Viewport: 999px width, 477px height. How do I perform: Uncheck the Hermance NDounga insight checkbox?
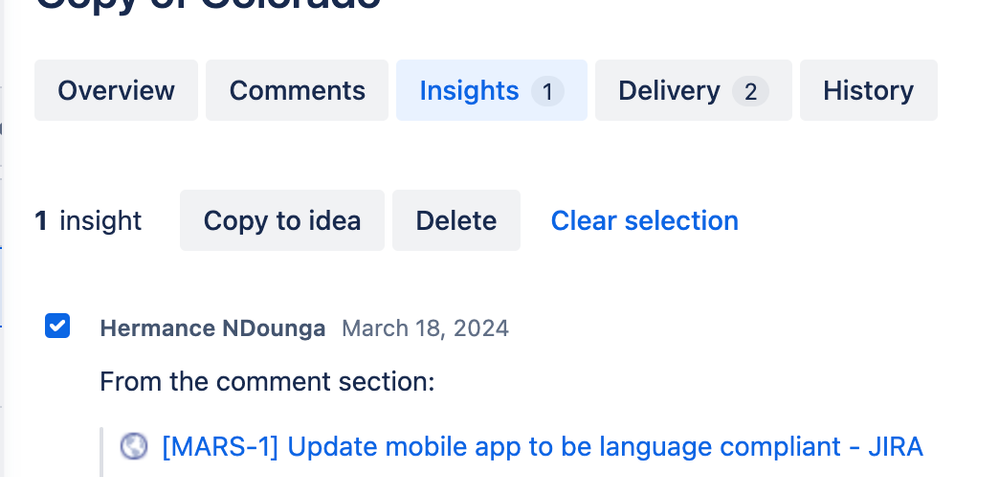coord(58,326)
